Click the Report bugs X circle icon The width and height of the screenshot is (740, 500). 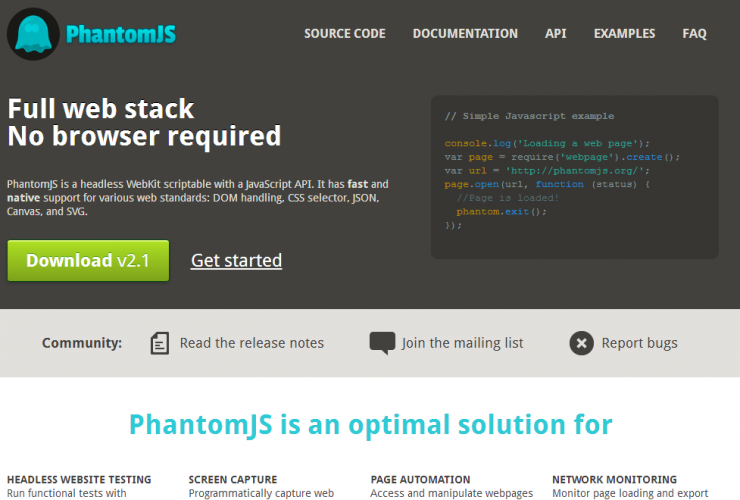coord(581,343)
